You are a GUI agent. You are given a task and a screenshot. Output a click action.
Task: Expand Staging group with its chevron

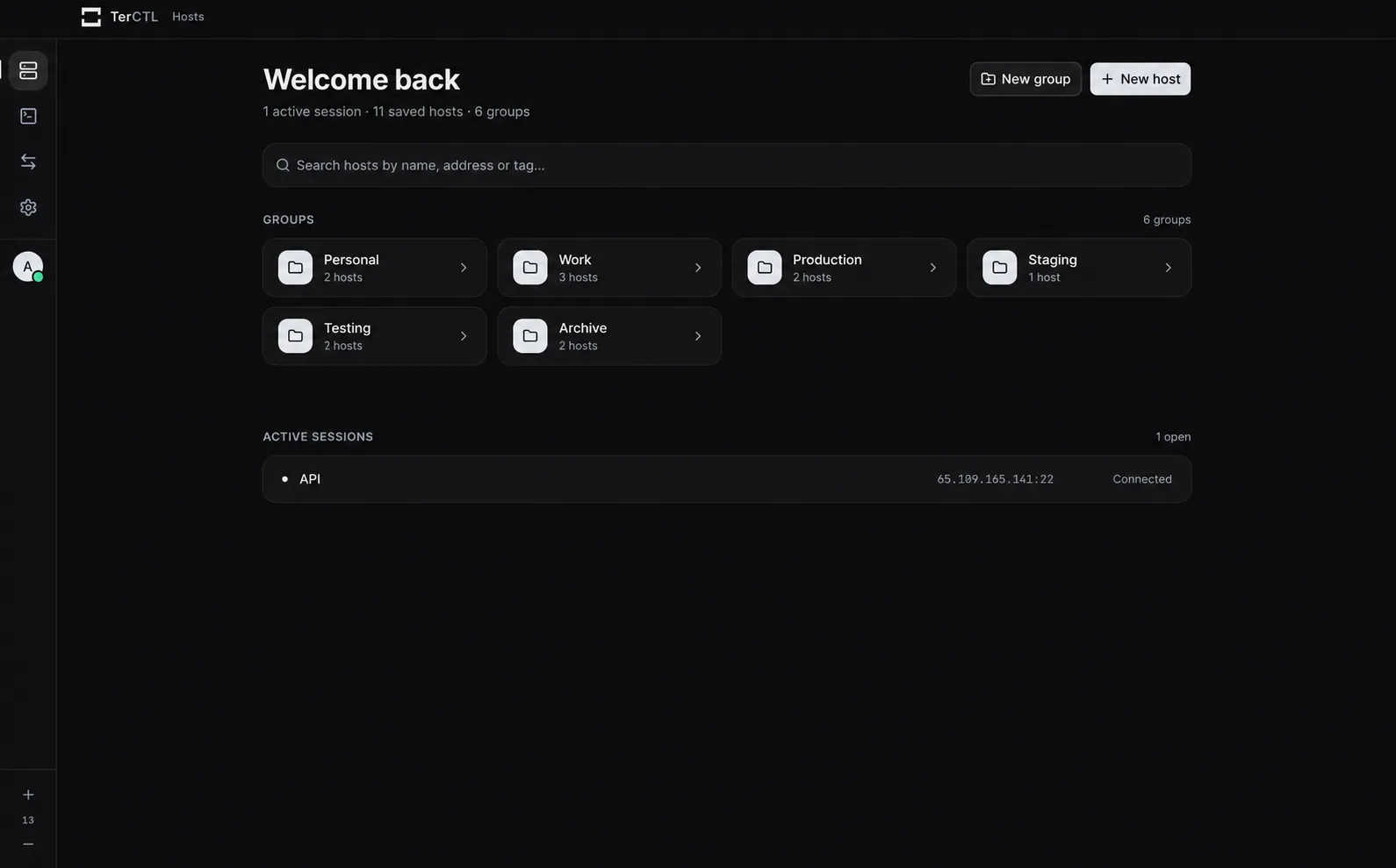[1168, 268]
